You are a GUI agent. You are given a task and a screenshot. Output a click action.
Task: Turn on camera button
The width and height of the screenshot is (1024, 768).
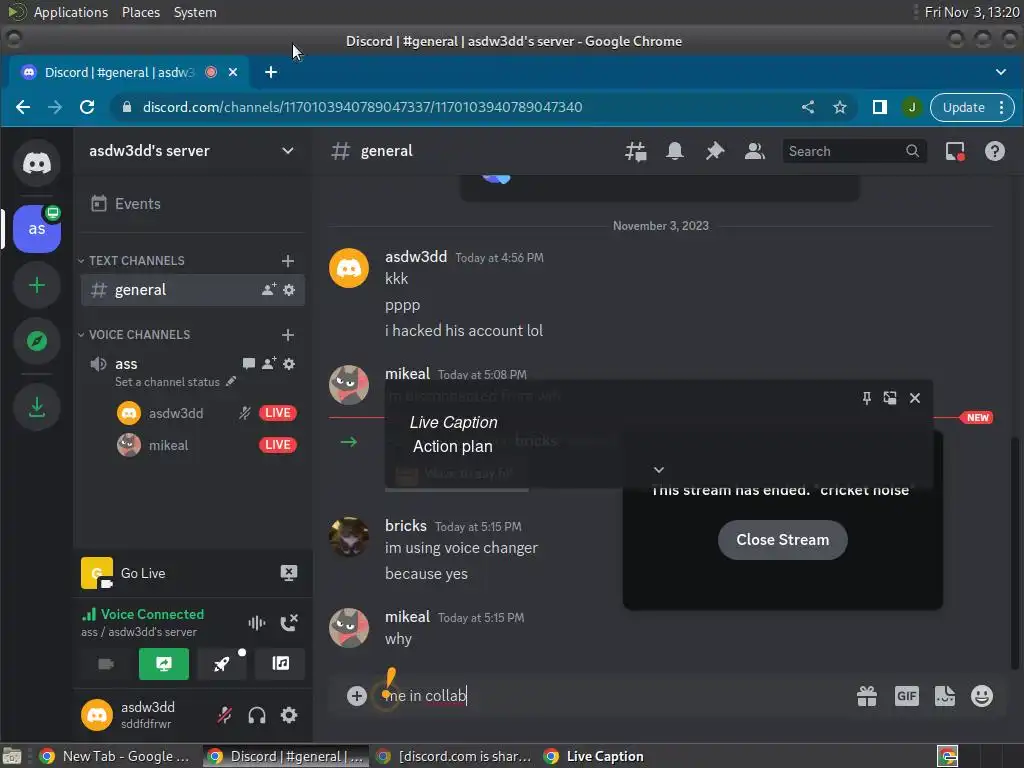pyautogui.click(x=106, y=664)
